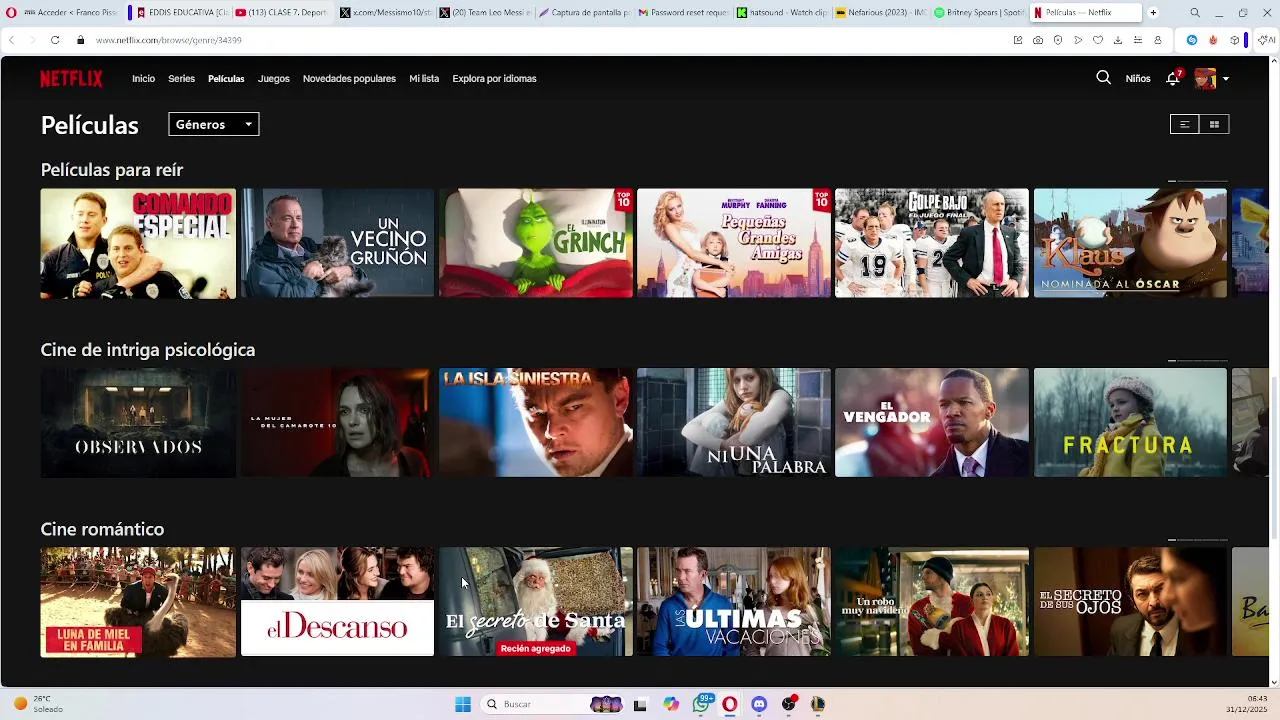Open Copilot from the taskbar
Viewport: 1280px width, 720px height.
coord(671,704)
